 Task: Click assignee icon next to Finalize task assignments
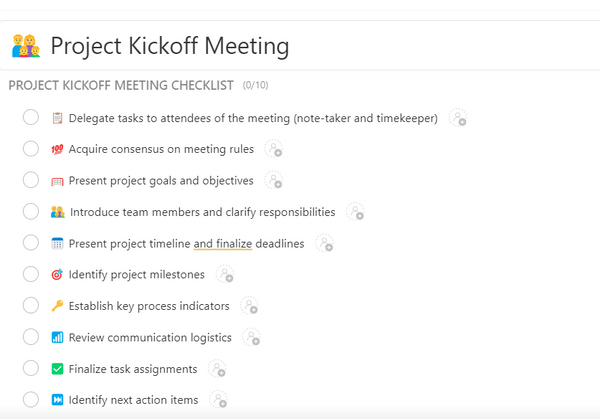click(217, 368)
